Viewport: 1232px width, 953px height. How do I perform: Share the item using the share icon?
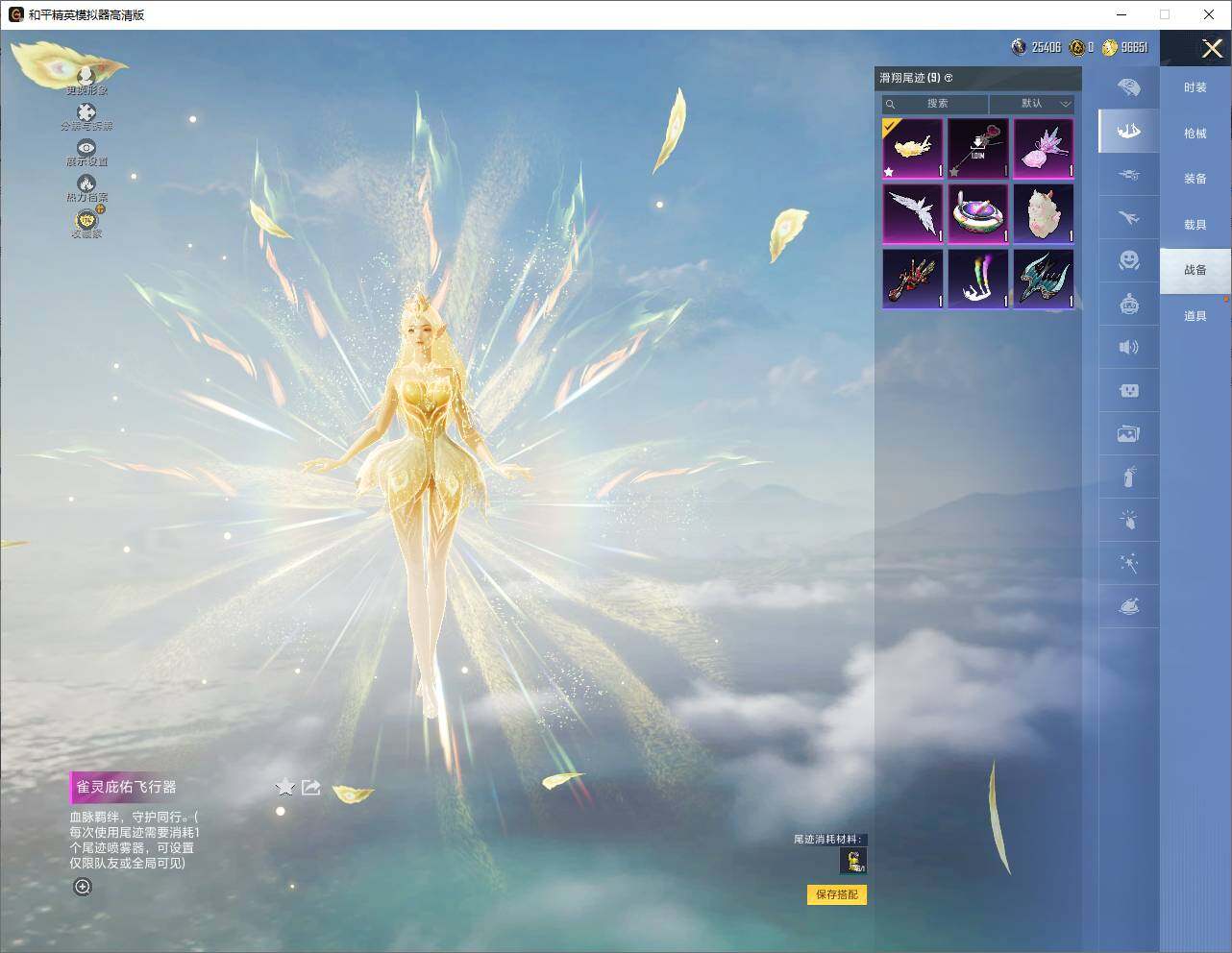[310, 788]
